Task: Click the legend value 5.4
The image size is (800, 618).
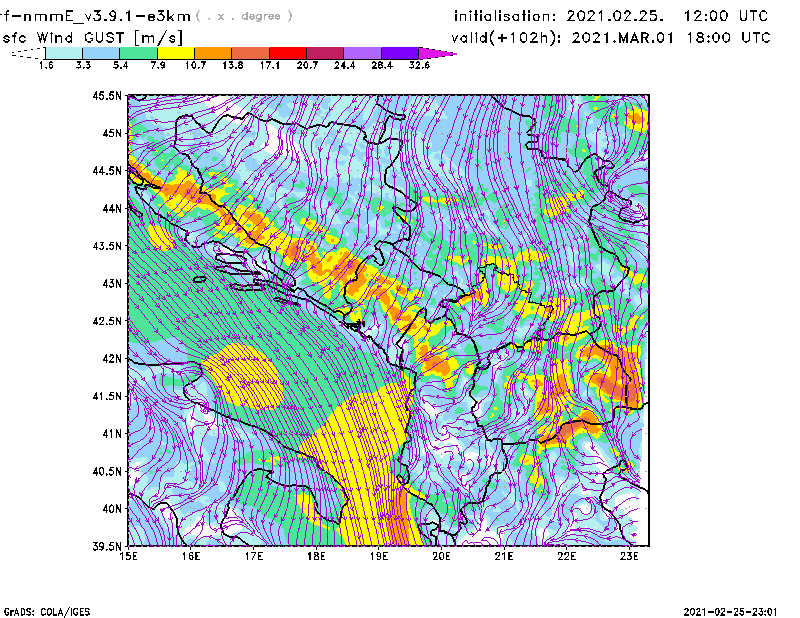Action: point(120,65)
